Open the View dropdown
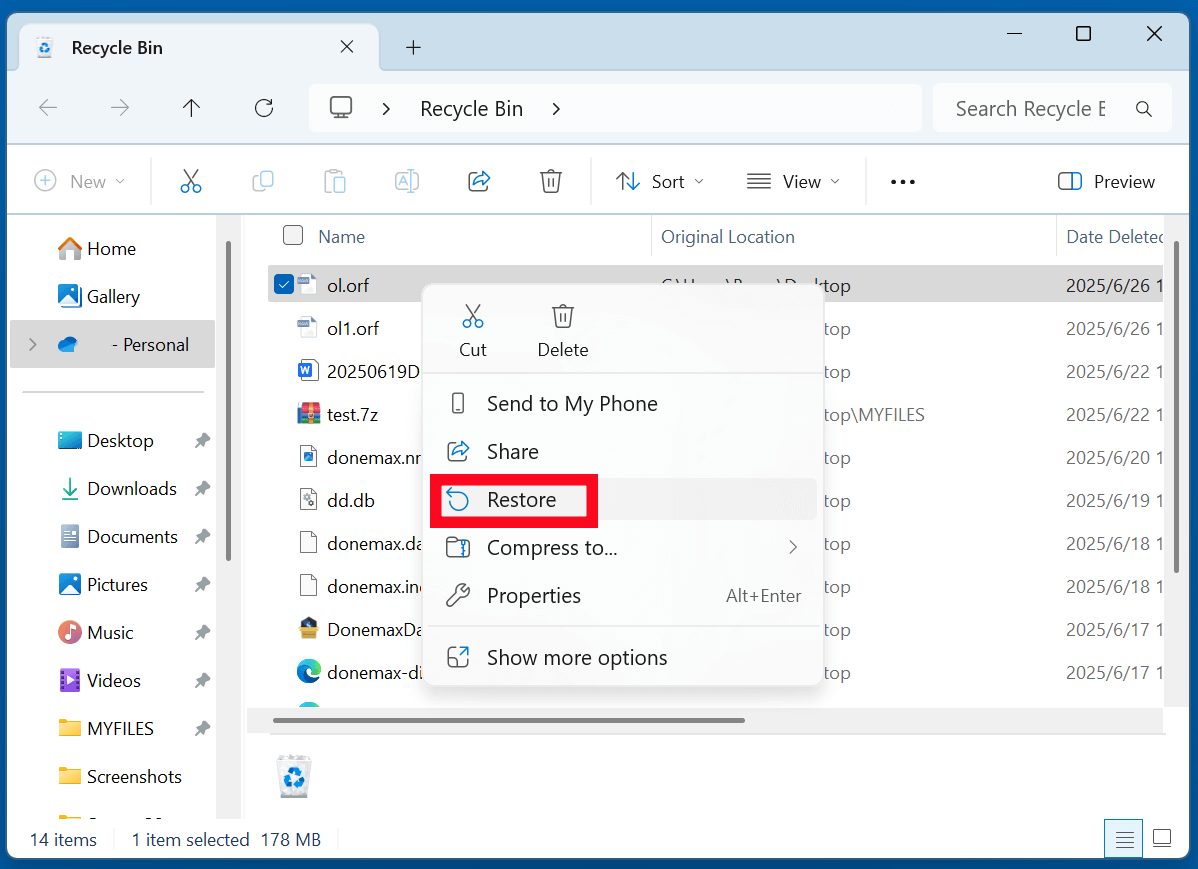 [x=793, y=181]
